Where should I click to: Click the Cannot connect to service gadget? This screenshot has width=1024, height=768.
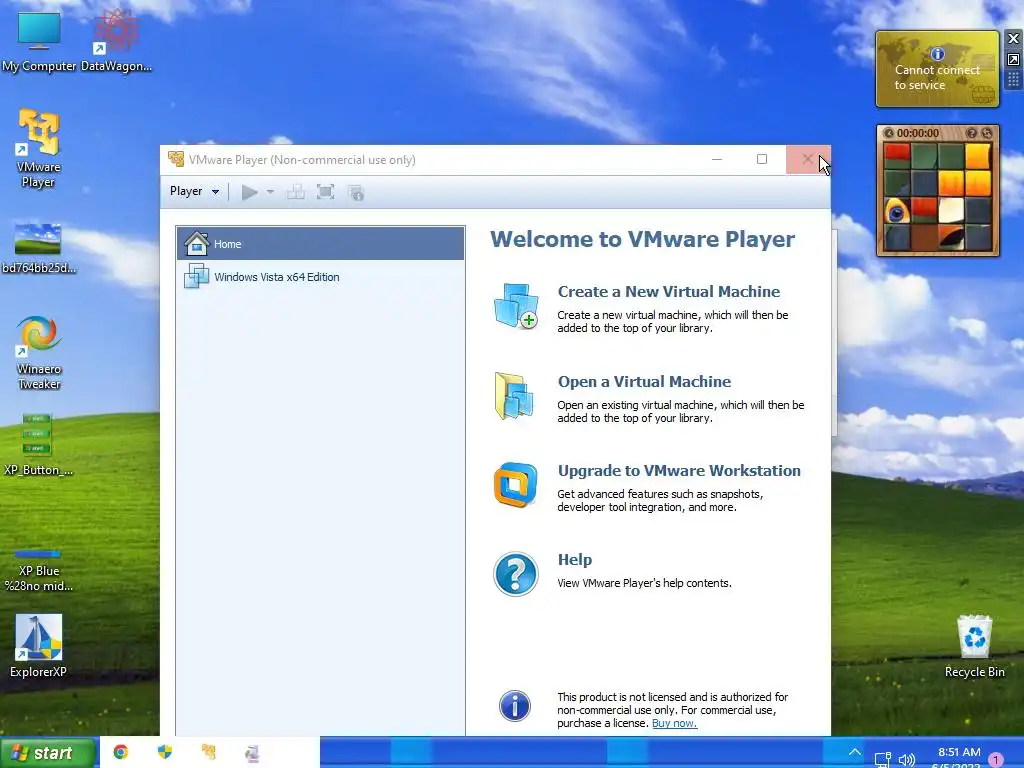click(x=937, y=69)
